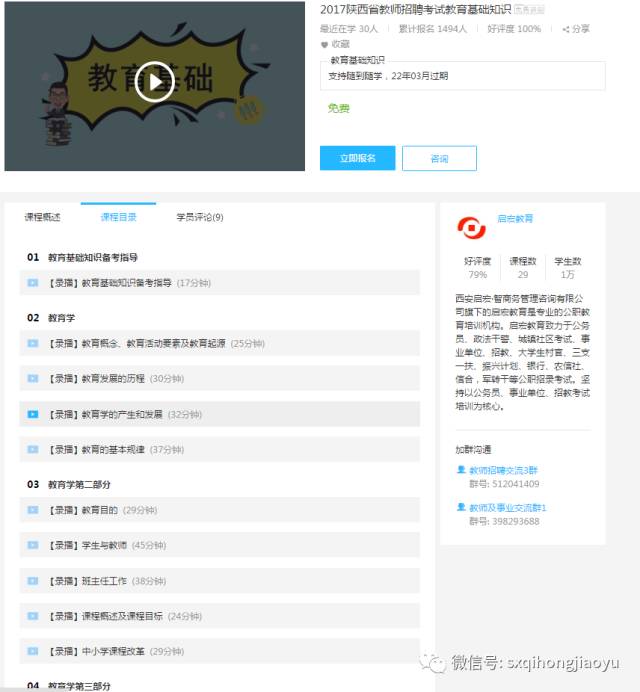
Task: Open the 启宏教育 institution link
Action: tap(515, 218)
